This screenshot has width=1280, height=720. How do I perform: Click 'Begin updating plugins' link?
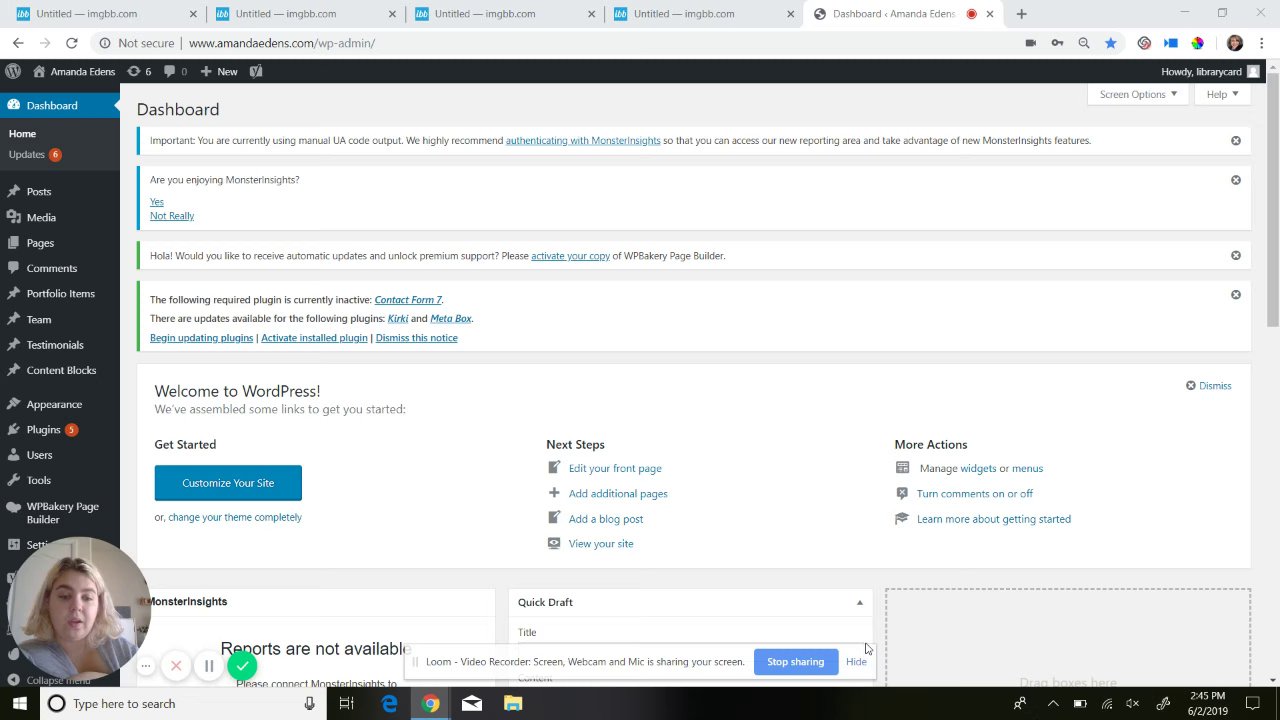[x=201, y=338]
